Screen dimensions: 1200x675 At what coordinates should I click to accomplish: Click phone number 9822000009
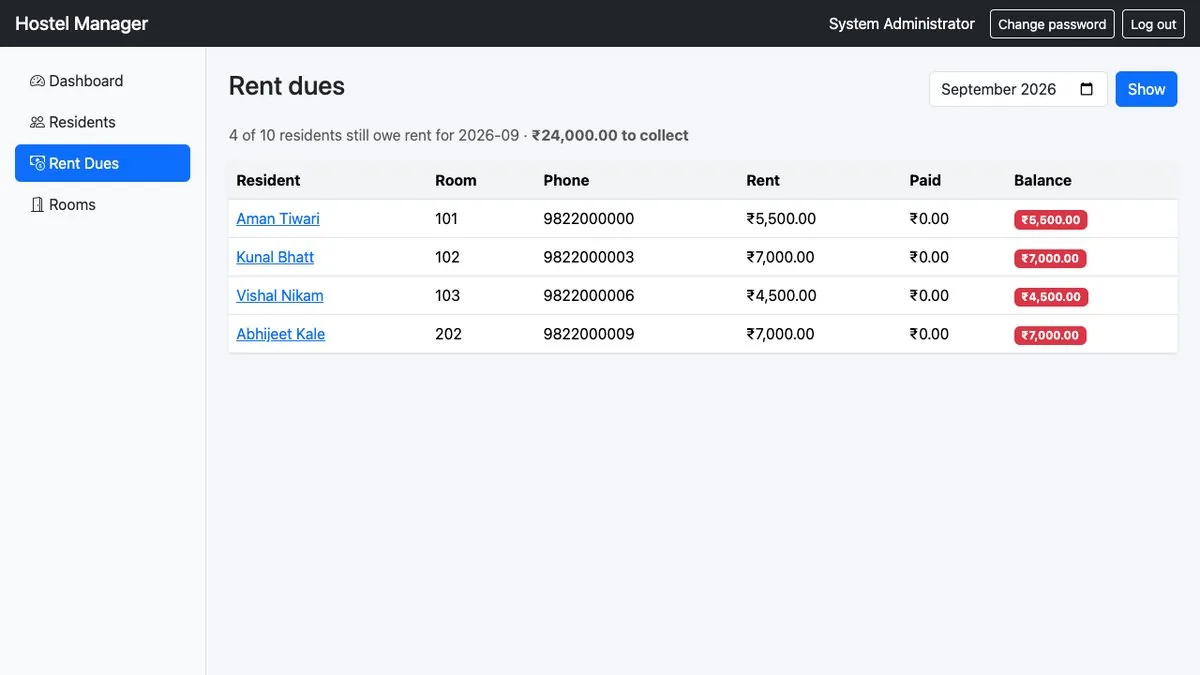pos(589,334)
